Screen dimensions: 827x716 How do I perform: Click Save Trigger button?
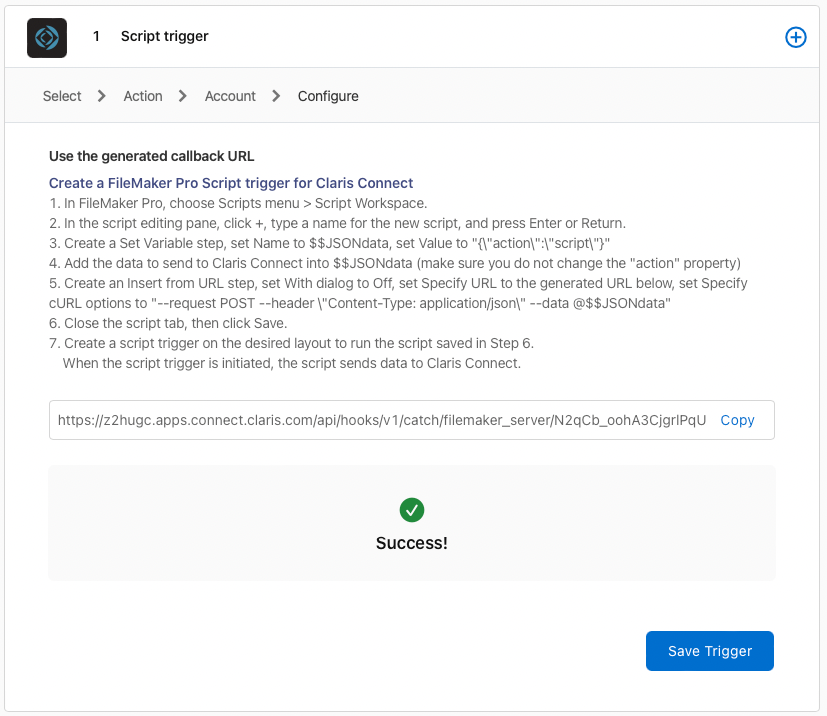point(710,651)
